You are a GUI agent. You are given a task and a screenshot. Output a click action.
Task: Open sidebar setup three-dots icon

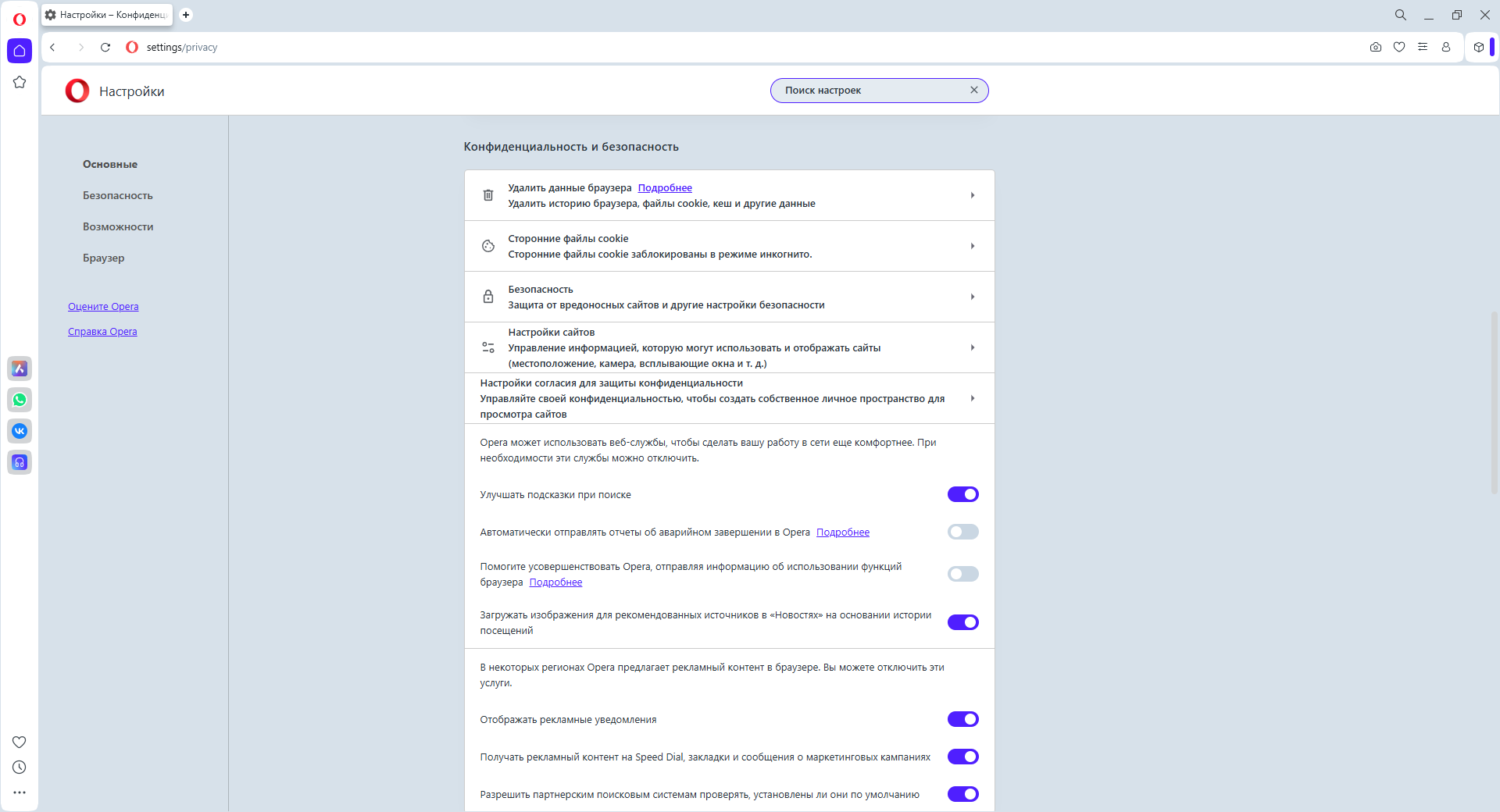20,792
